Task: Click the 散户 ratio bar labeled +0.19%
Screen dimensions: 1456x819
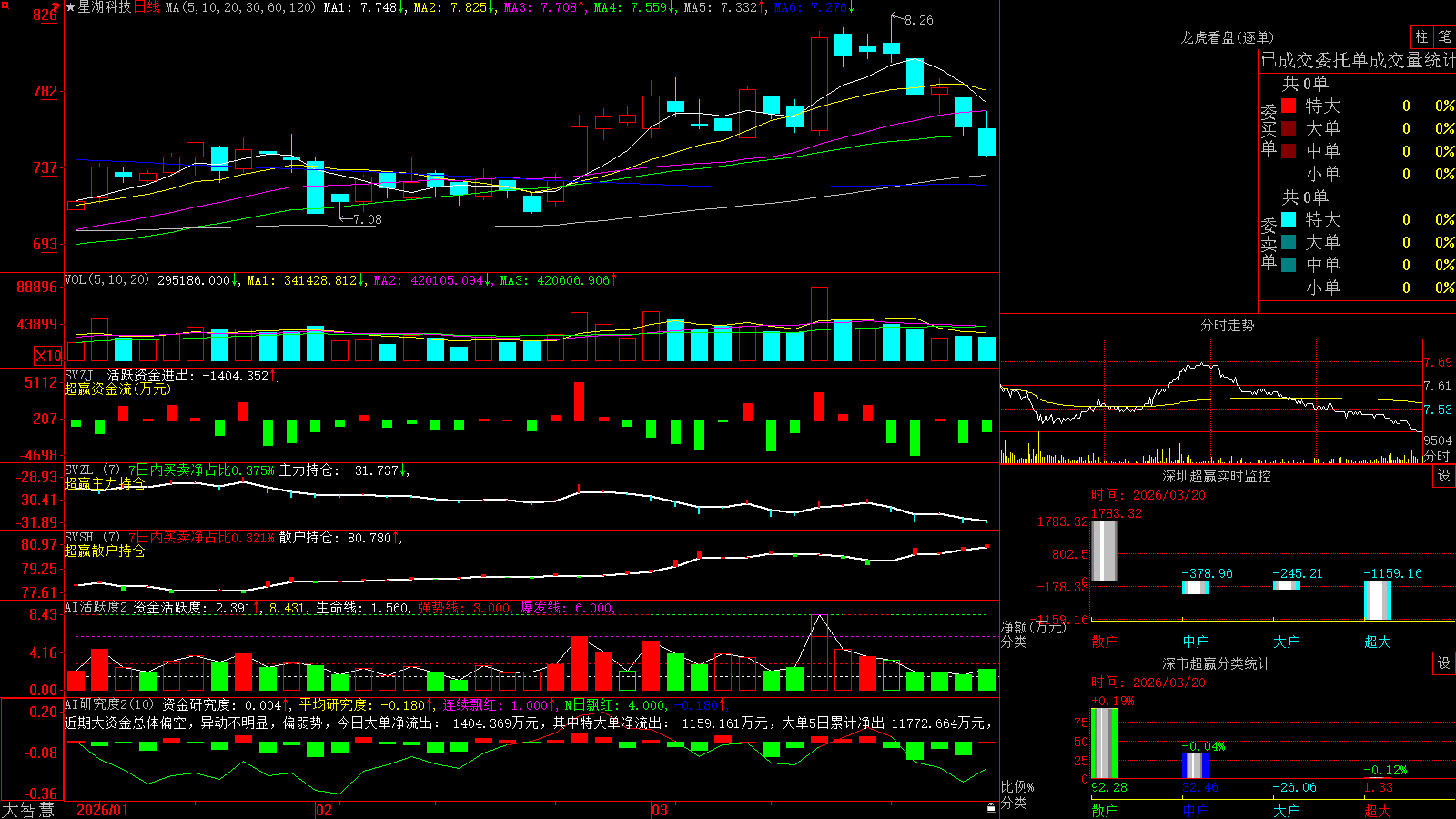Action: (1104, 743)
